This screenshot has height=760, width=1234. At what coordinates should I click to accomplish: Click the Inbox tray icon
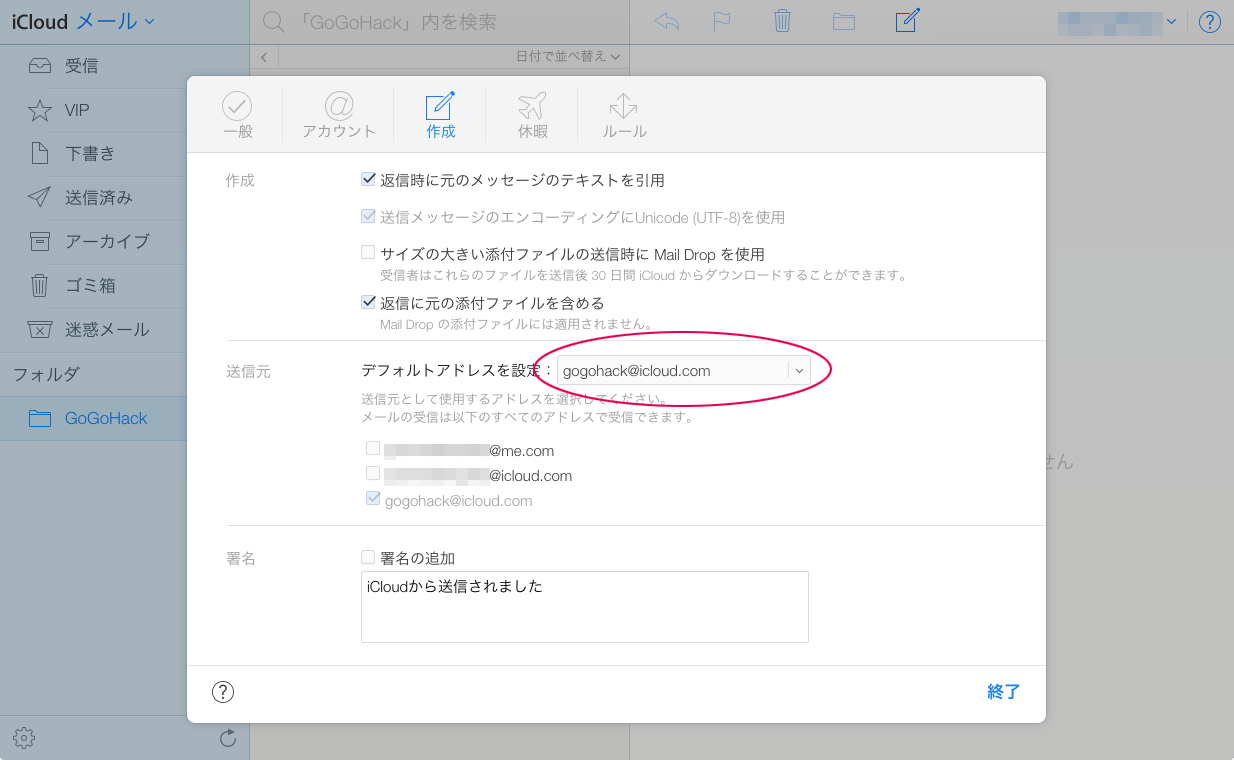click(40, 66)
